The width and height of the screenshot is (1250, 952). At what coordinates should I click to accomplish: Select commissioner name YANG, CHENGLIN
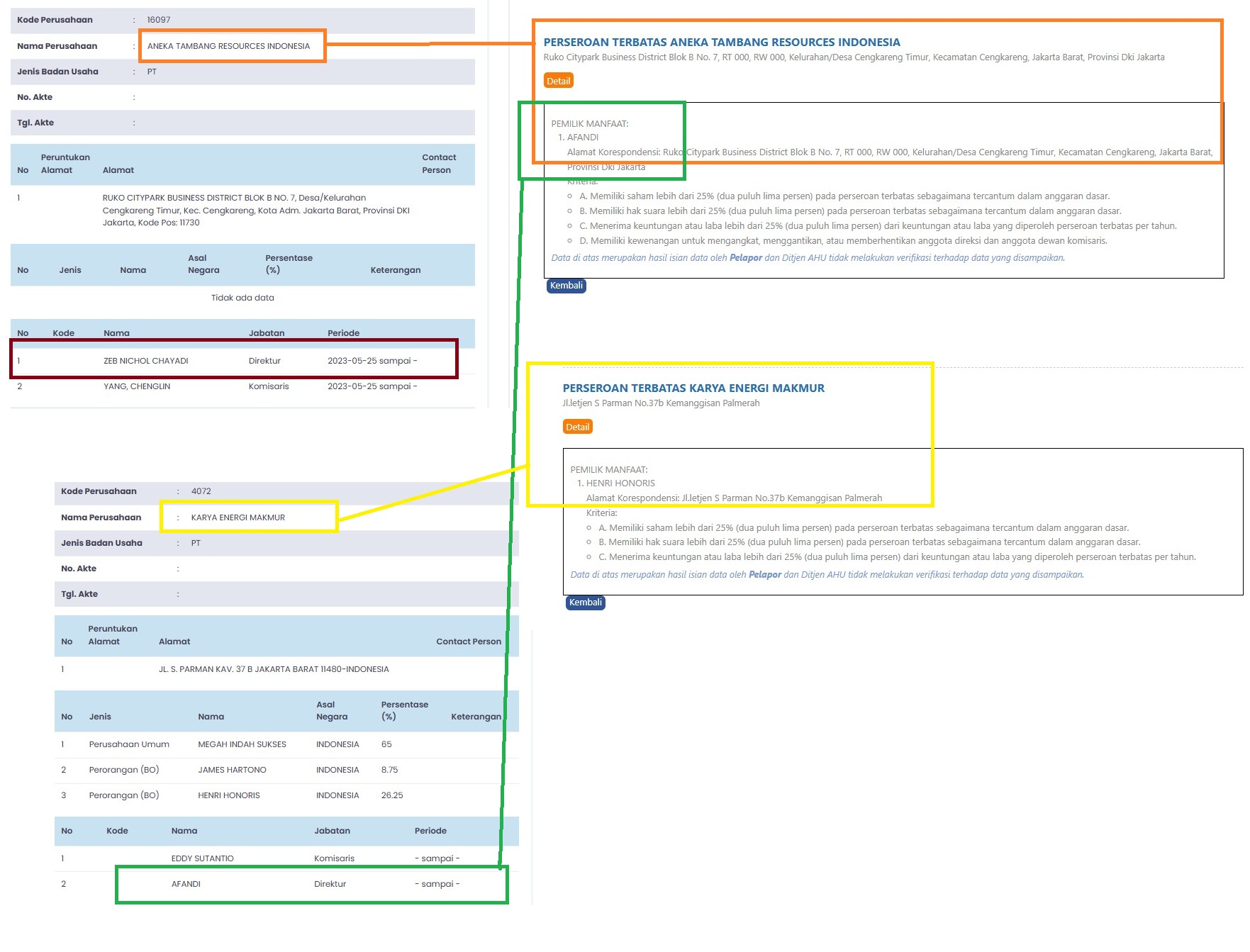coord(137,386)
